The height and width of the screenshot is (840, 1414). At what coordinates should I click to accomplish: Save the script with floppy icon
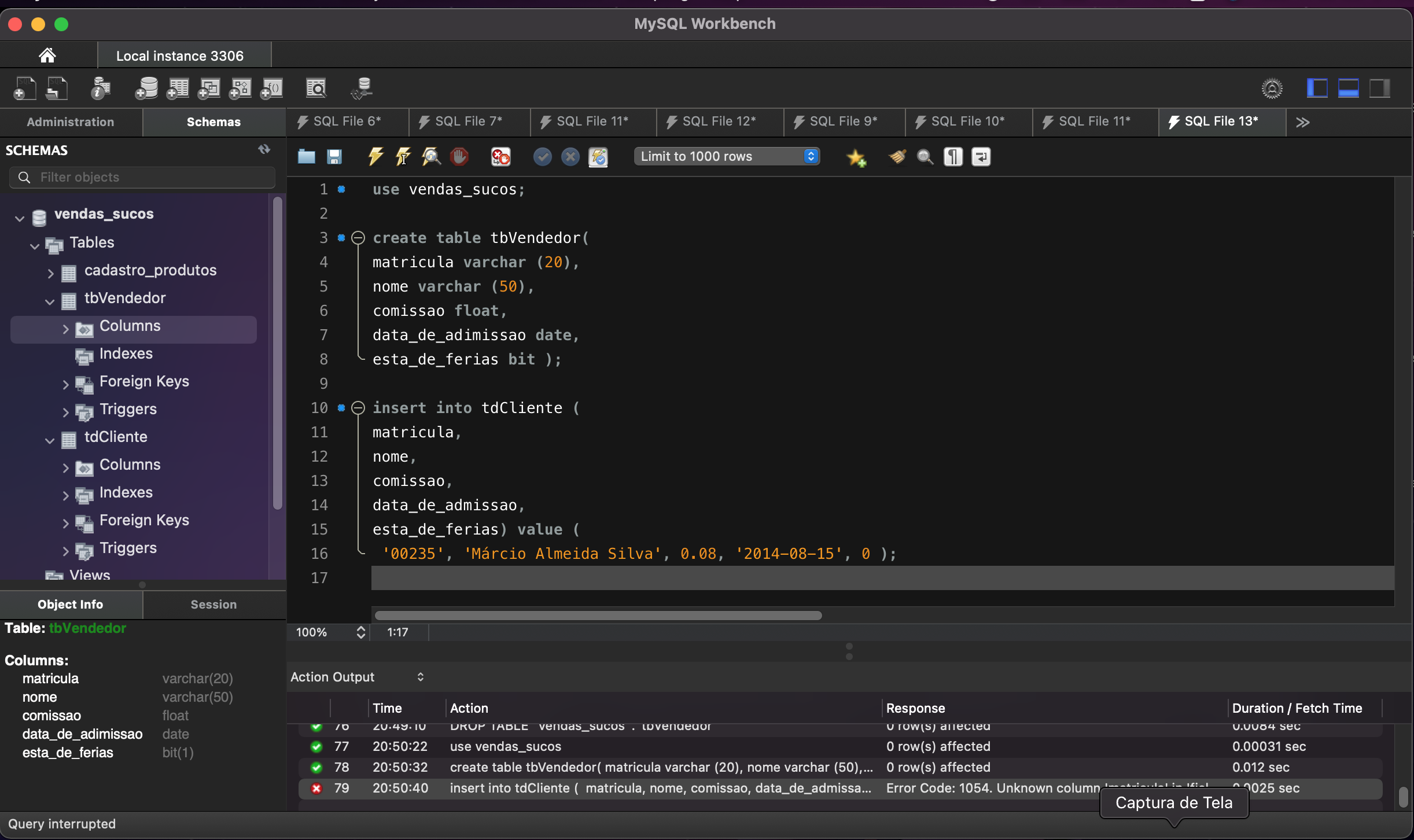point(334,157)
